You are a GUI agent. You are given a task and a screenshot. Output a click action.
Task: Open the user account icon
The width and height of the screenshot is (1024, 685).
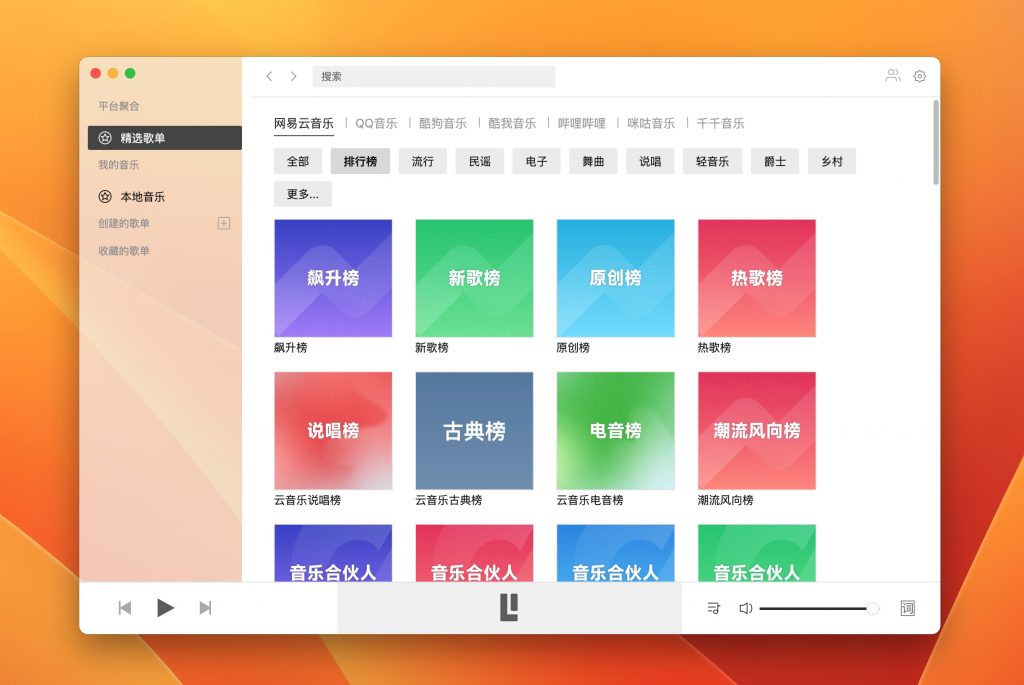click(x=893, y=76)
